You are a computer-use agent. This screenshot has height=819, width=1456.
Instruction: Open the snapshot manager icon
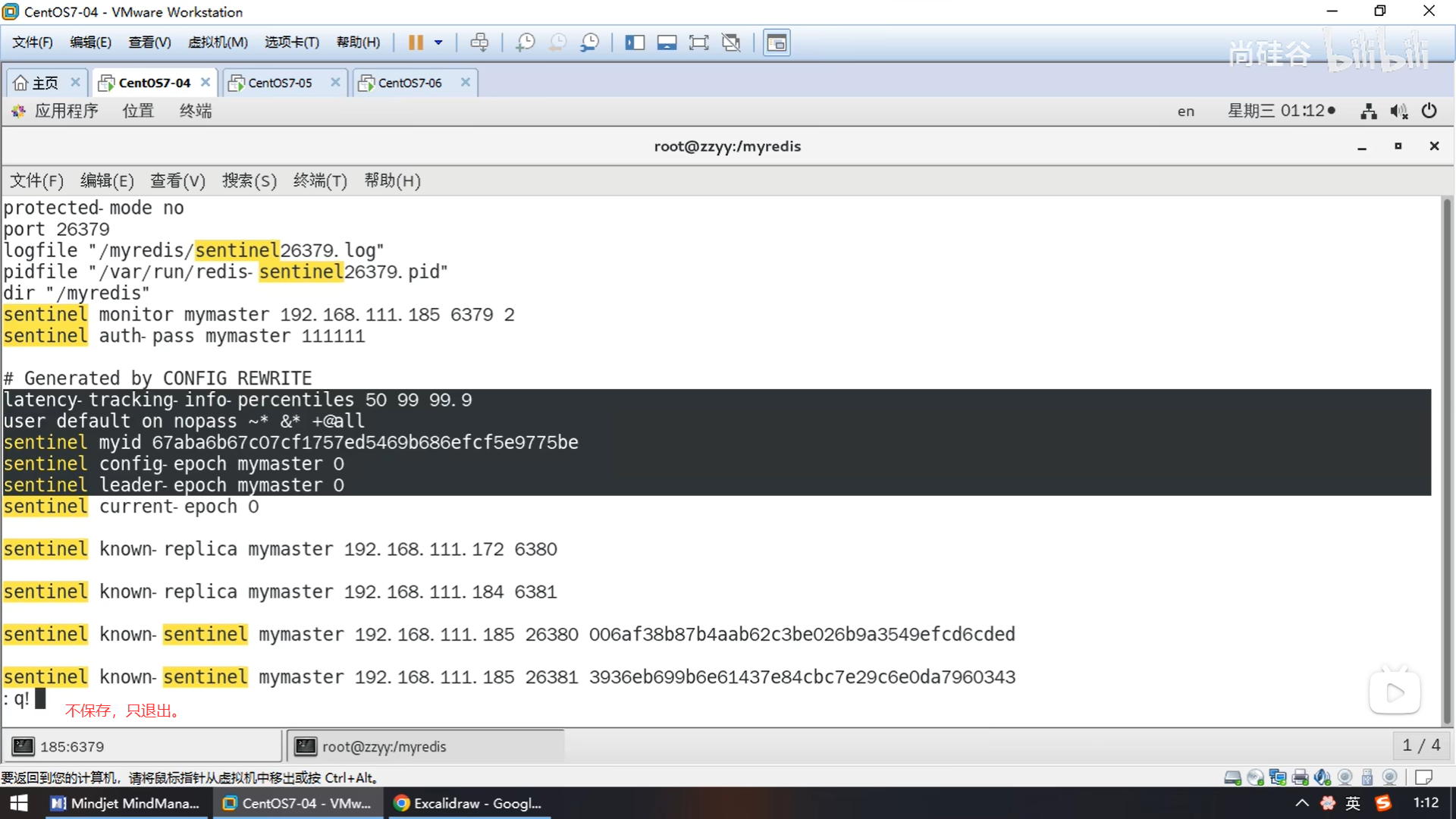589,42
